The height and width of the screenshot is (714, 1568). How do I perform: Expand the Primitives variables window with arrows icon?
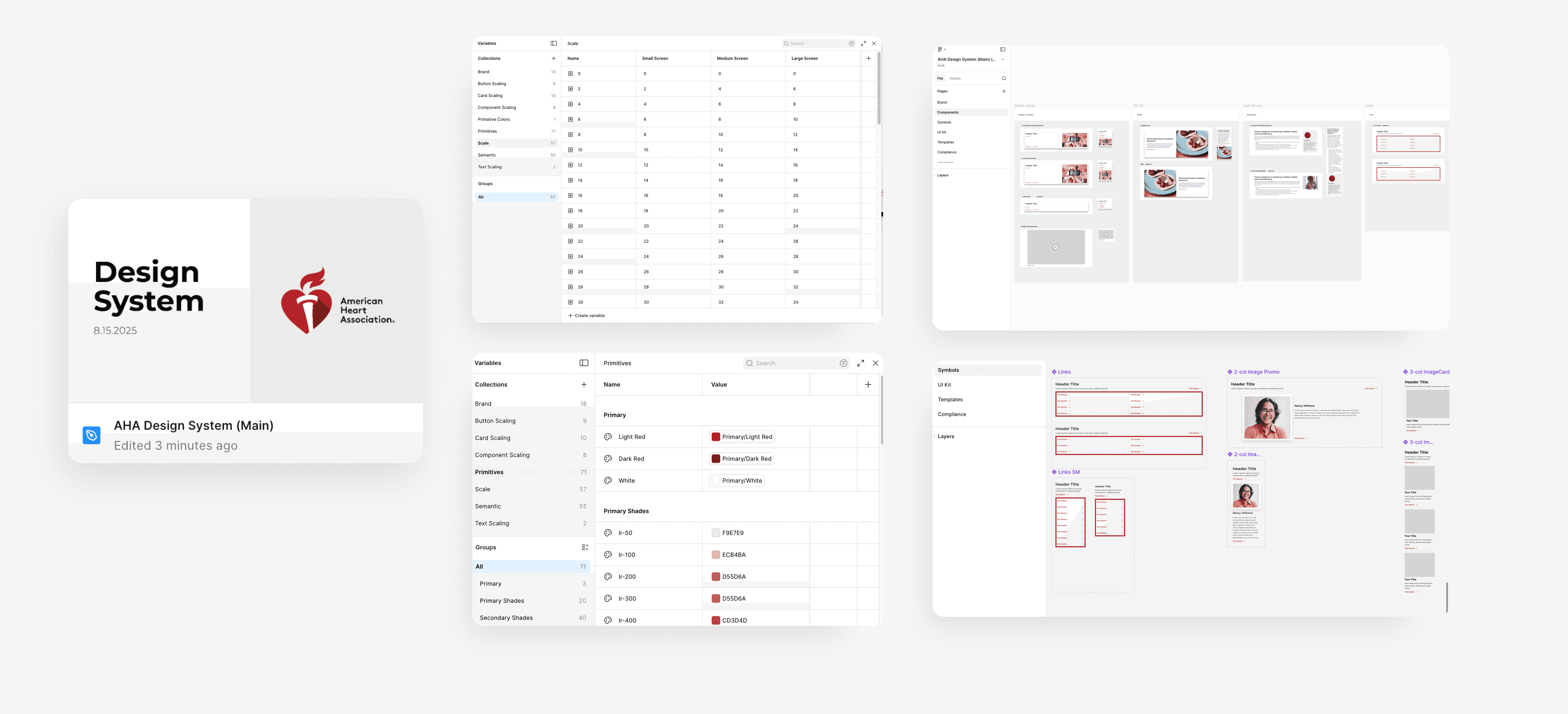click(861, 363)
